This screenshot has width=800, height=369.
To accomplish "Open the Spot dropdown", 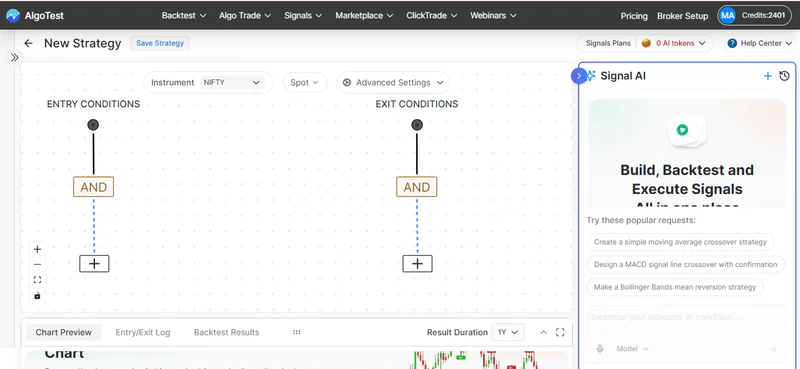I will tap(305, 82).
